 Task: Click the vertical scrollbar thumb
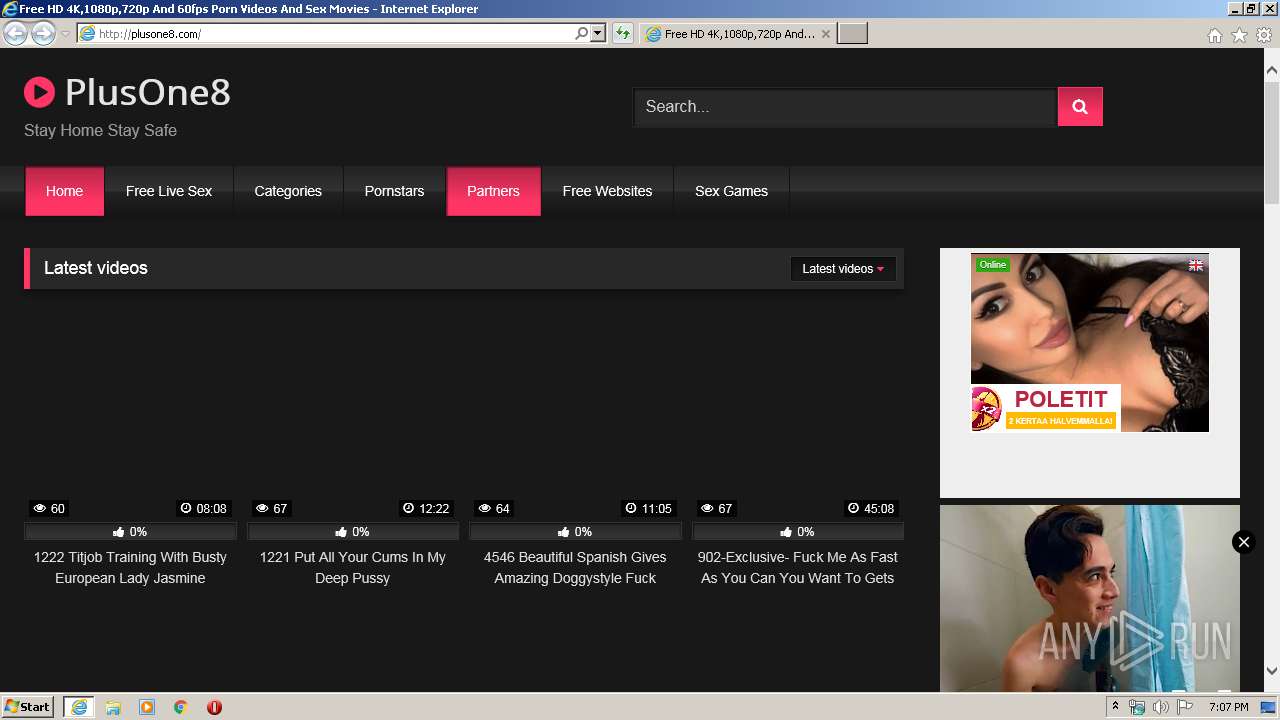click(1272, 143)
